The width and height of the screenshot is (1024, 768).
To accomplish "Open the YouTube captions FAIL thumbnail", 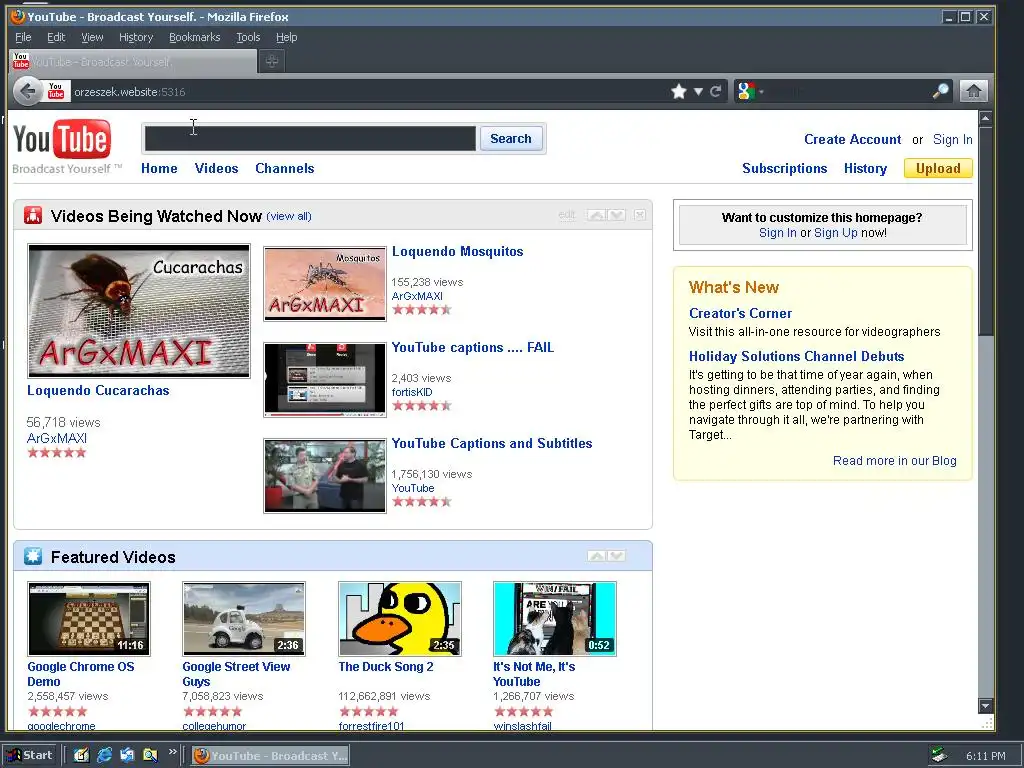I will [x=325, y=379].
